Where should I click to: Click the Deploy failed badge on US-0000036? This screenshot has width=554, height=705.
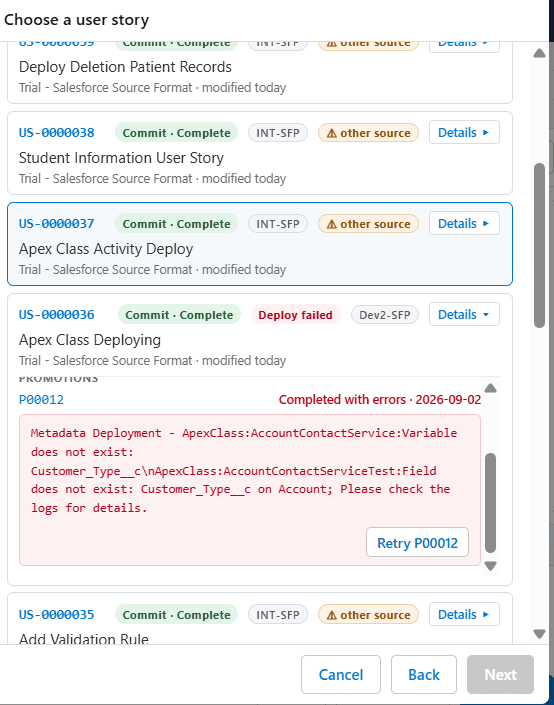(x=295, y=315)
